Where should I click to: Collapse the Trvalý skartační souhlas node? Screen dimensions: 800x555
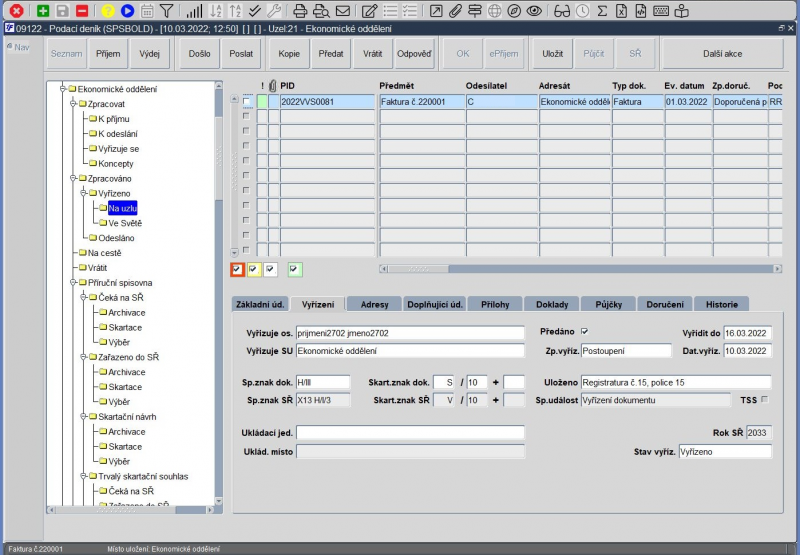click(x=83, y=476)
